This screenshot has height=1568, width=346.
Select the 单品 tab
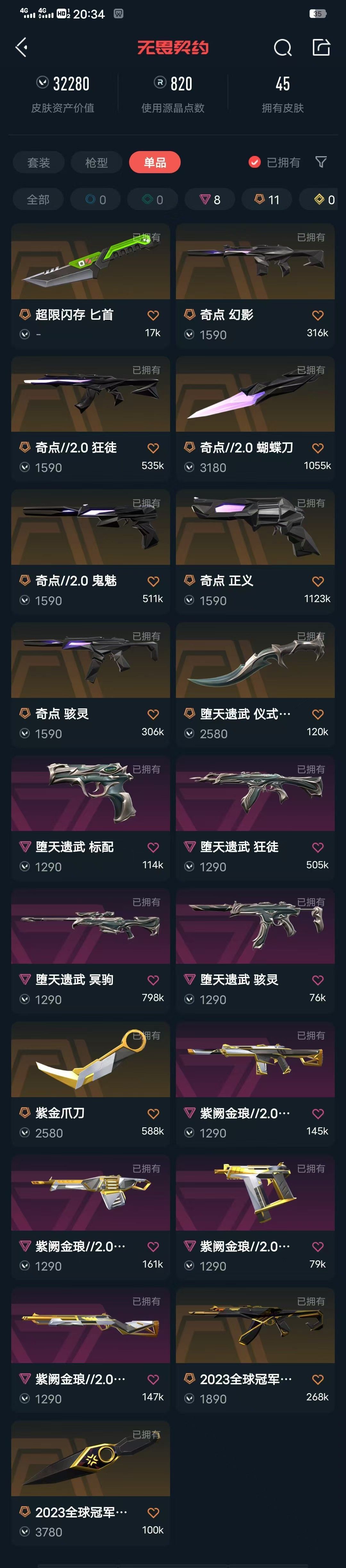[155, 163]
